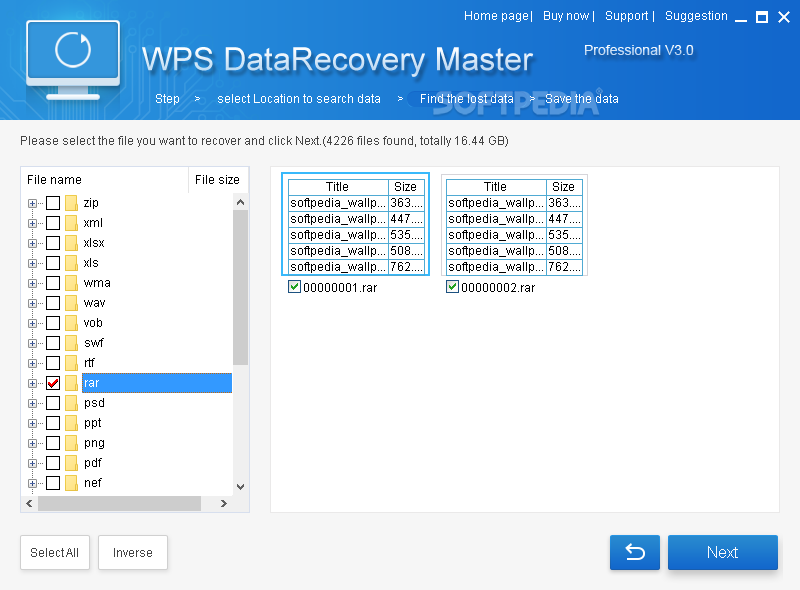Click the vertical scrollbar thumb in file tree

pyautogui.click(x=240, y=287)
